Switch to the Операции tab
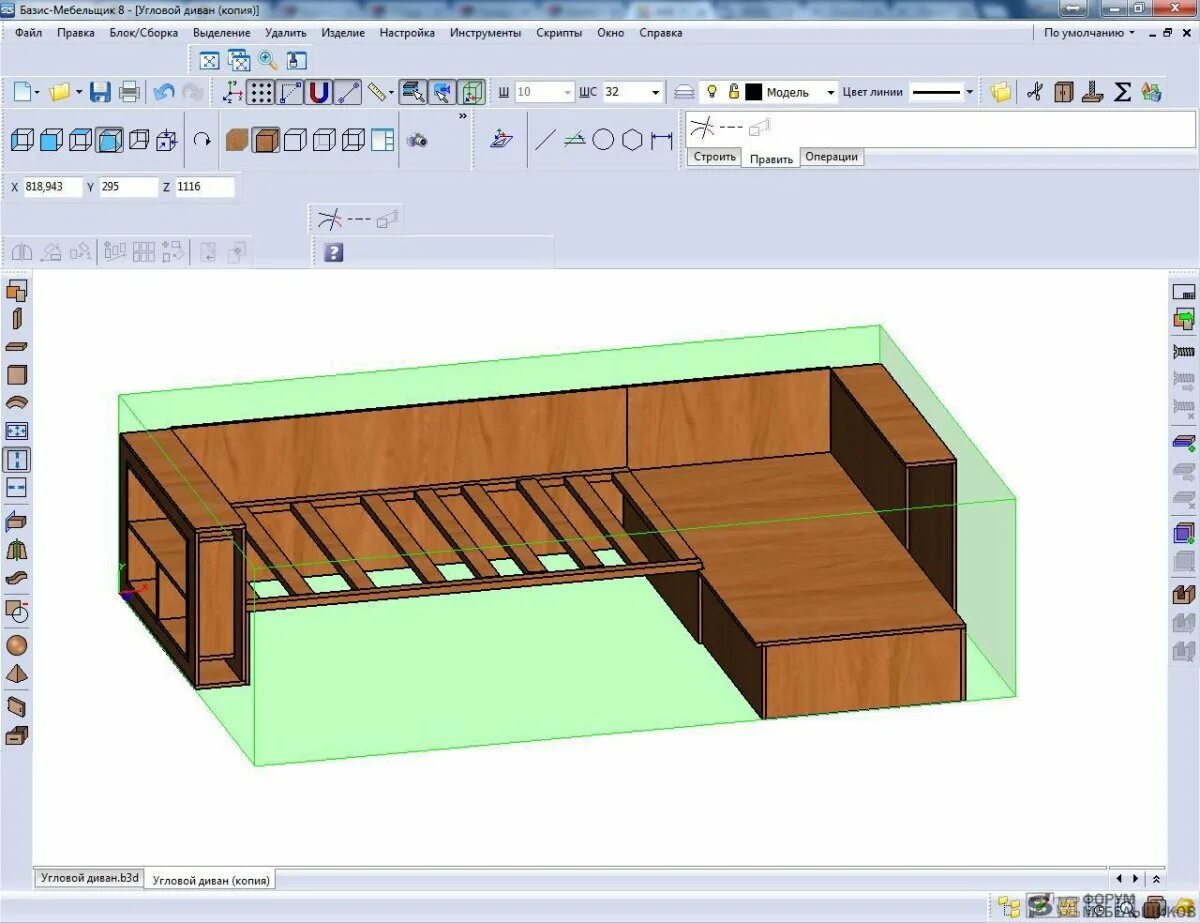This screenshot has height=923, width=1200. pyautogui.click(x=831, y=157)
